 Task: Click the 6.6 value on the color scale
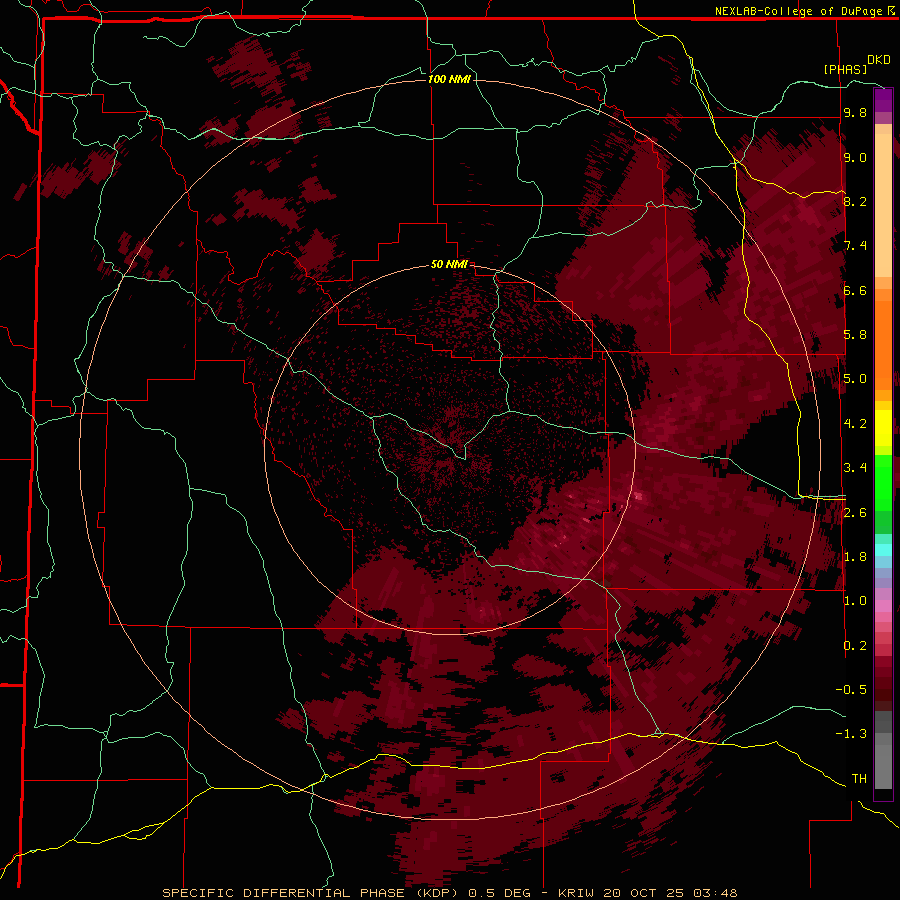[855, 290]
